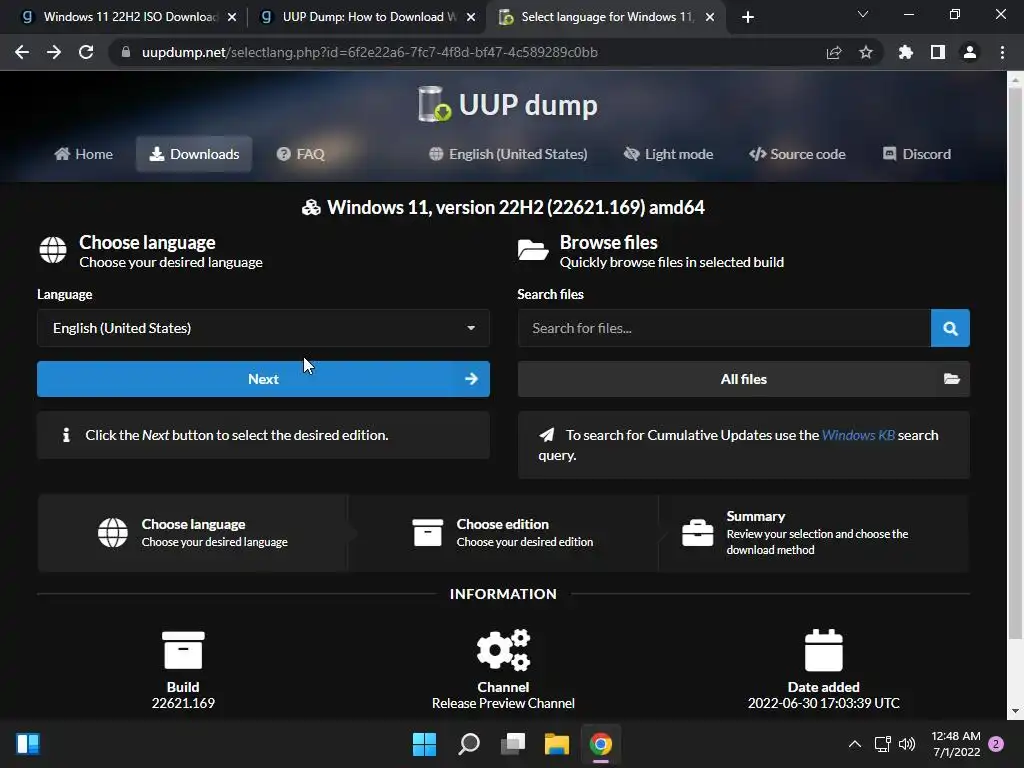
Task: Open Task View on taskbar
Action: pos(513,744)
